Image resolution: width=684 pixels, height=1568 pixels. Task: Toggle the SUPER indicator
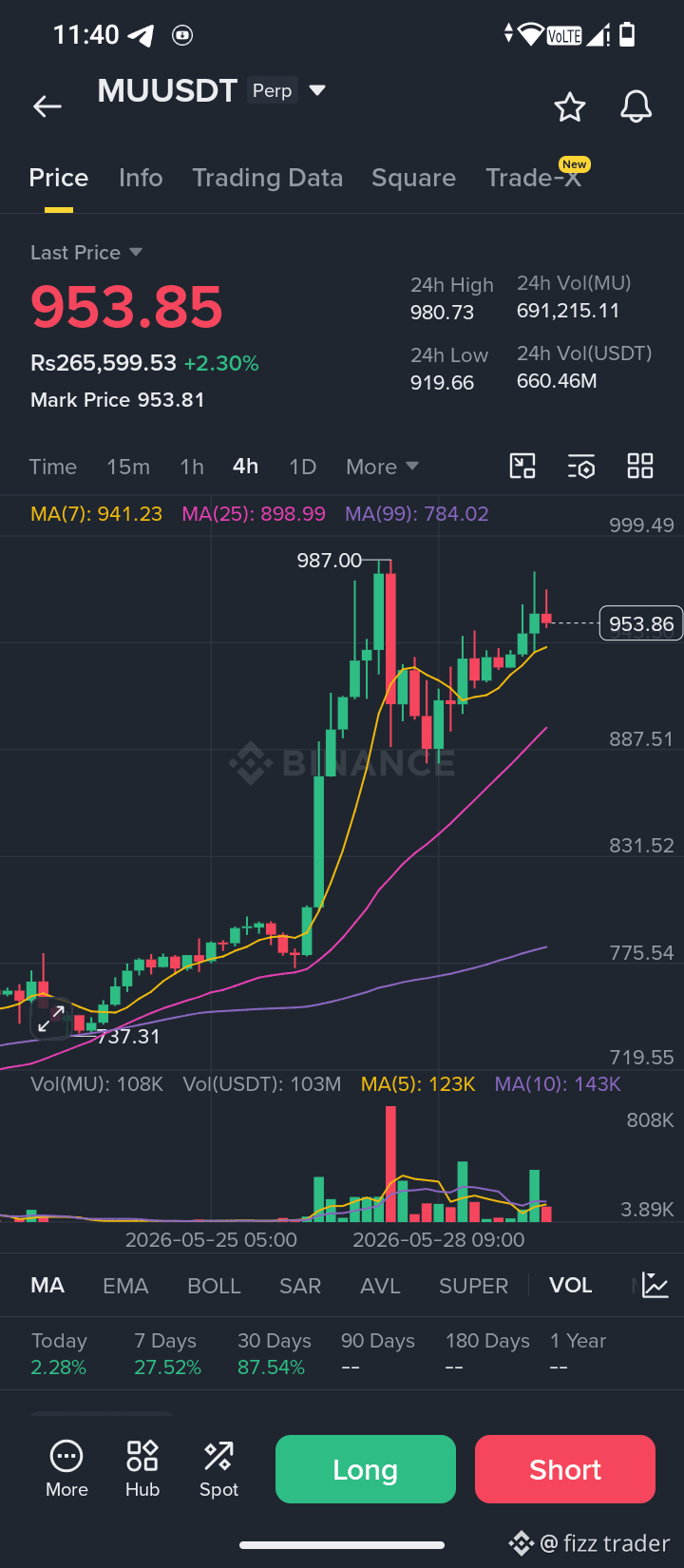click(473, 1286)
